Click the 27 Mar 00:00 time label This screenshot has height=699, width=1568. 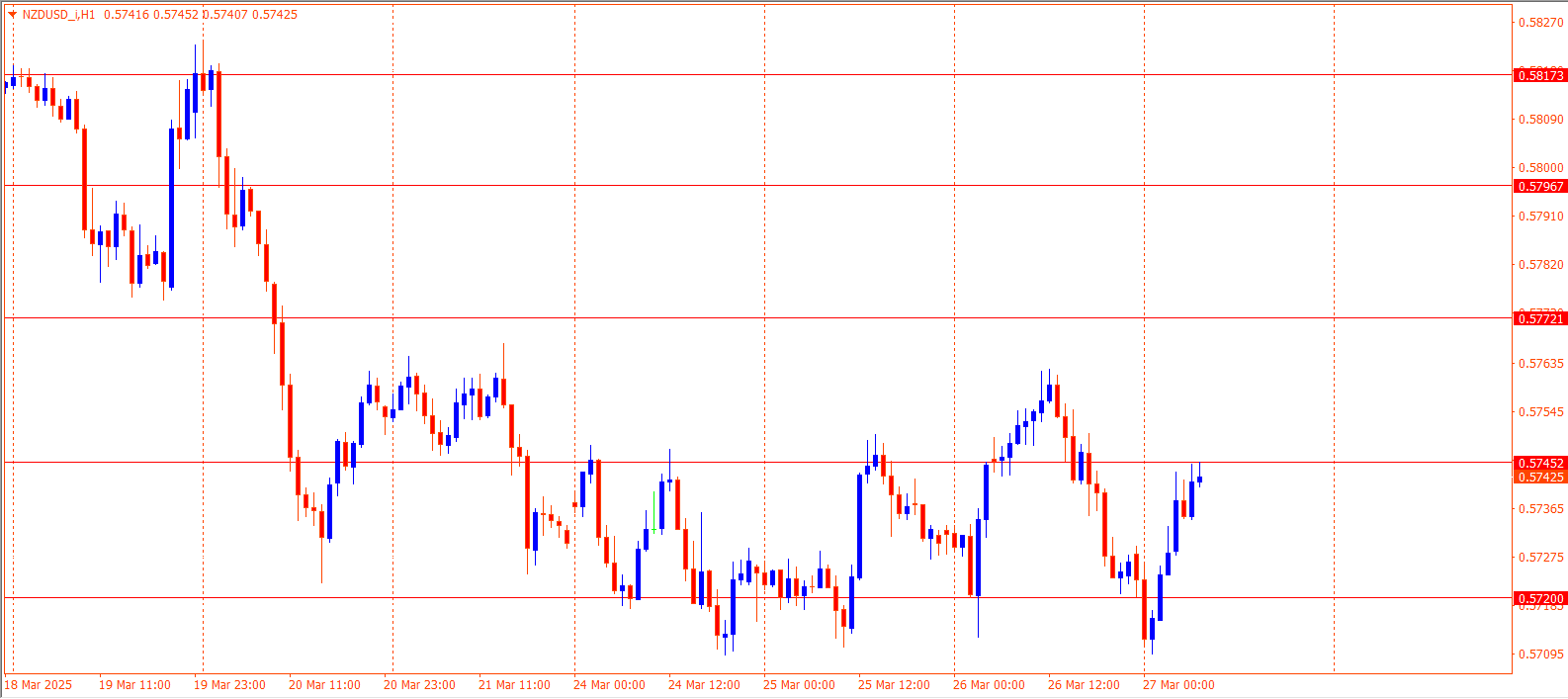tap(1178, 685)
